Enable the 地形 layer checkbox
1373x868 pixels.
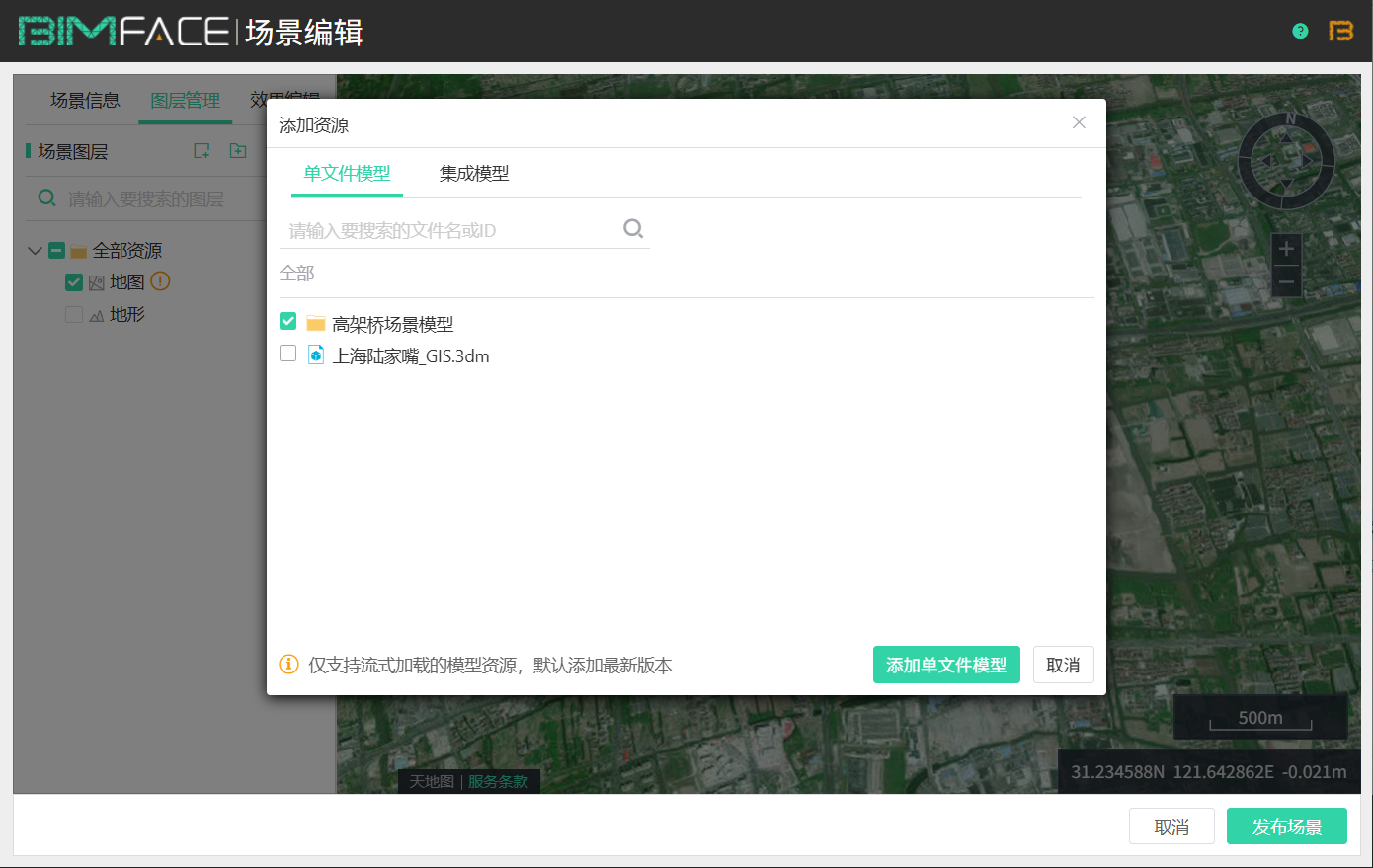point(73,314)
